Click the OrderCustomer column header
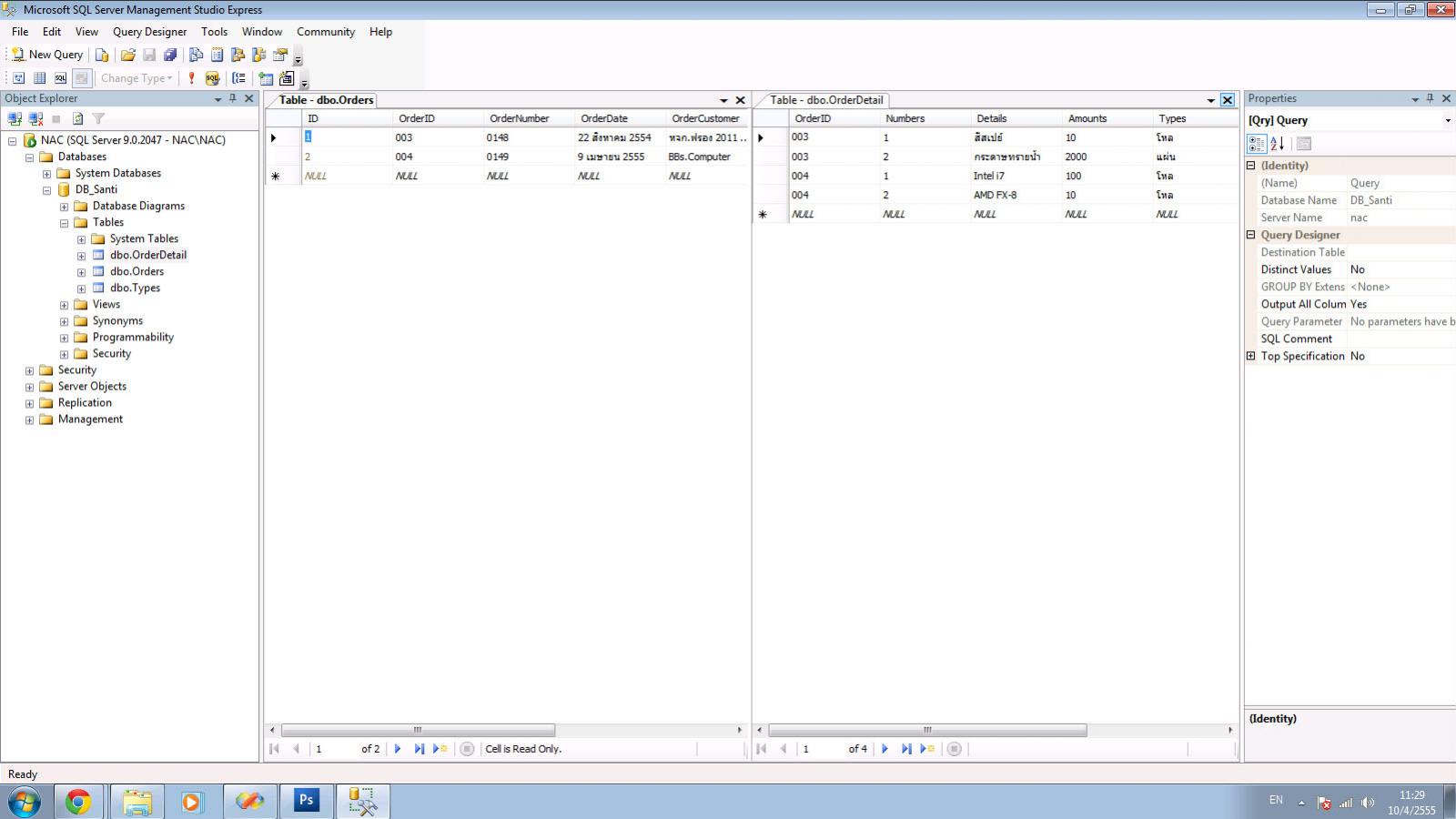This screenshot has width=1456, height=819. pos(706,118)
